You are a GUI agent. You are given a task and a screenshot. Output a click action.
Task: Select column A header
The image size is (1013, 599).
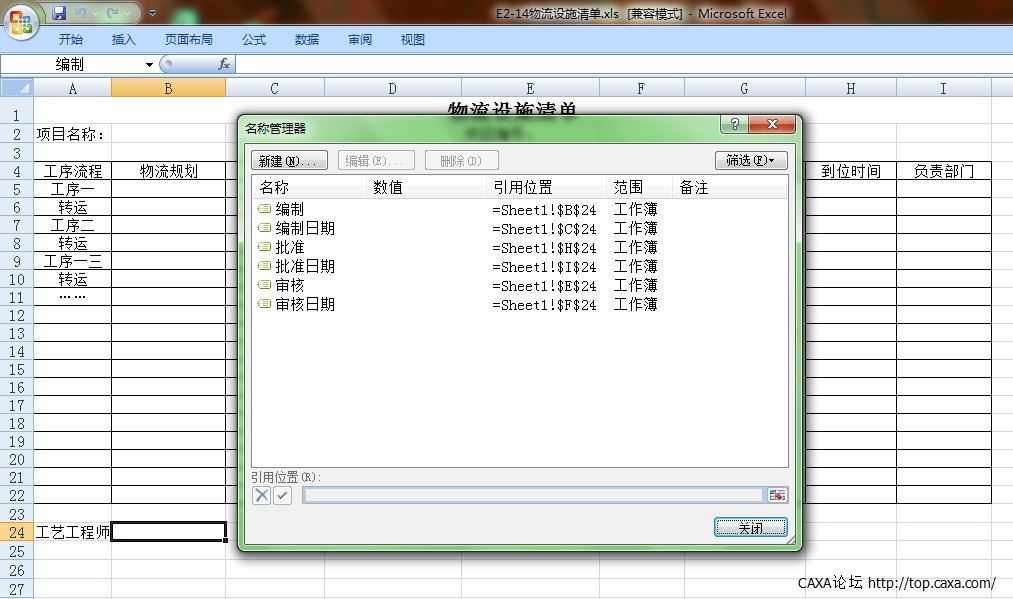point(72,88)
